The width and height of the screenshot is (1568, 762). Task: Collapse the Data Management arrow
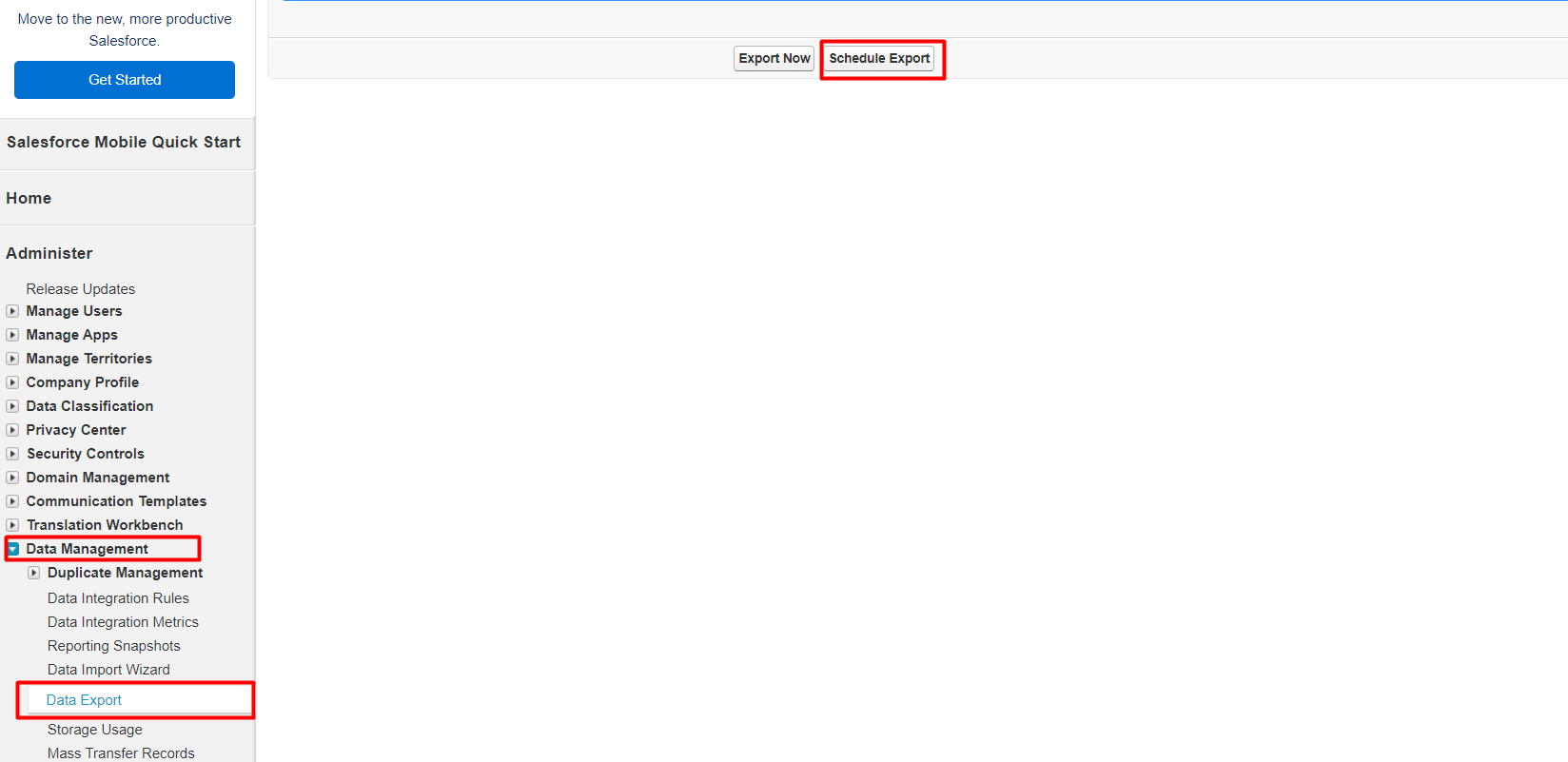pos(13,549)
